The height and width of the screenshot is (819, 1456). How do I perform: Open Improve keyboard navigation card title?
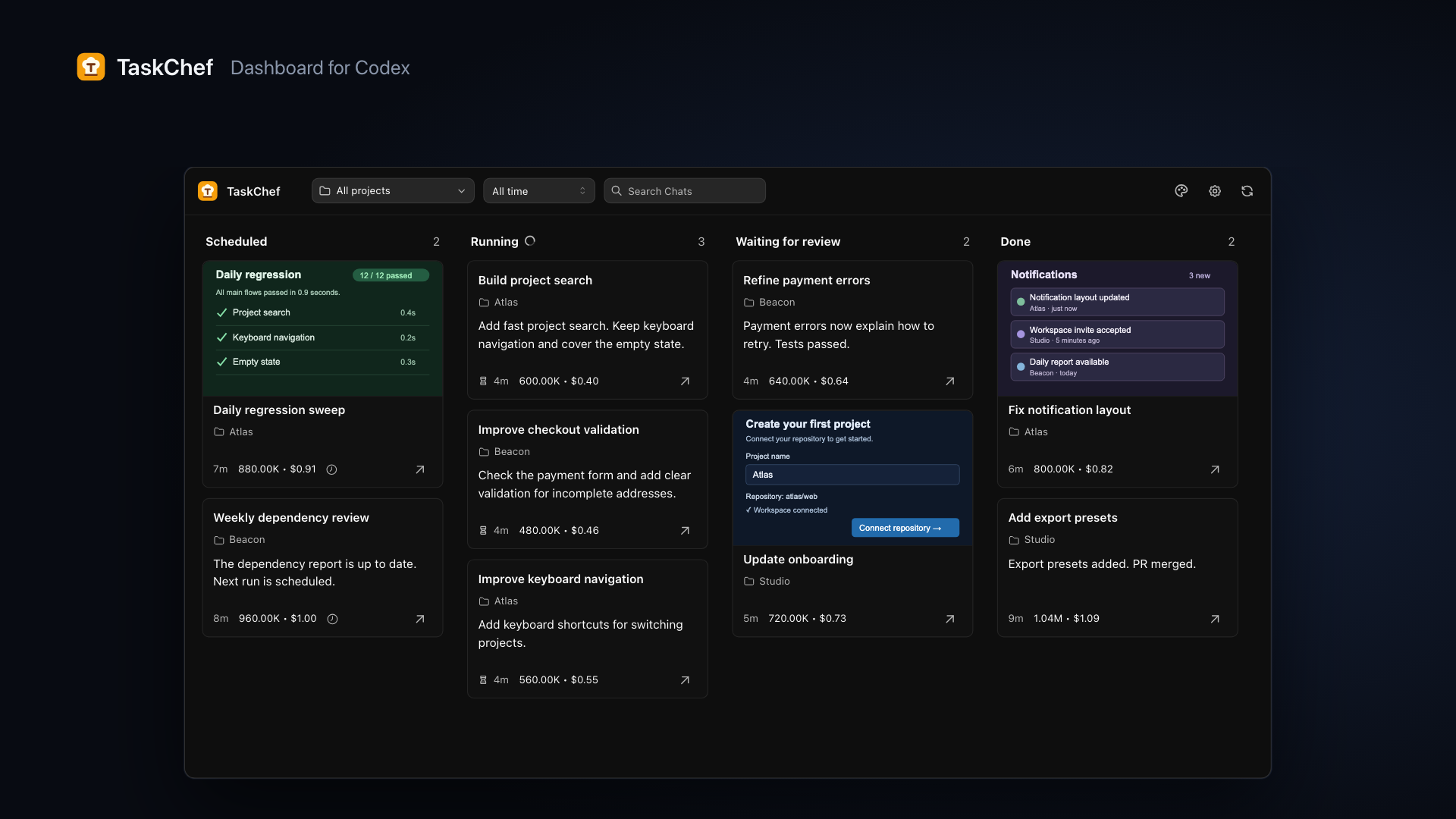pyautogui.click(x=560, y=579)
